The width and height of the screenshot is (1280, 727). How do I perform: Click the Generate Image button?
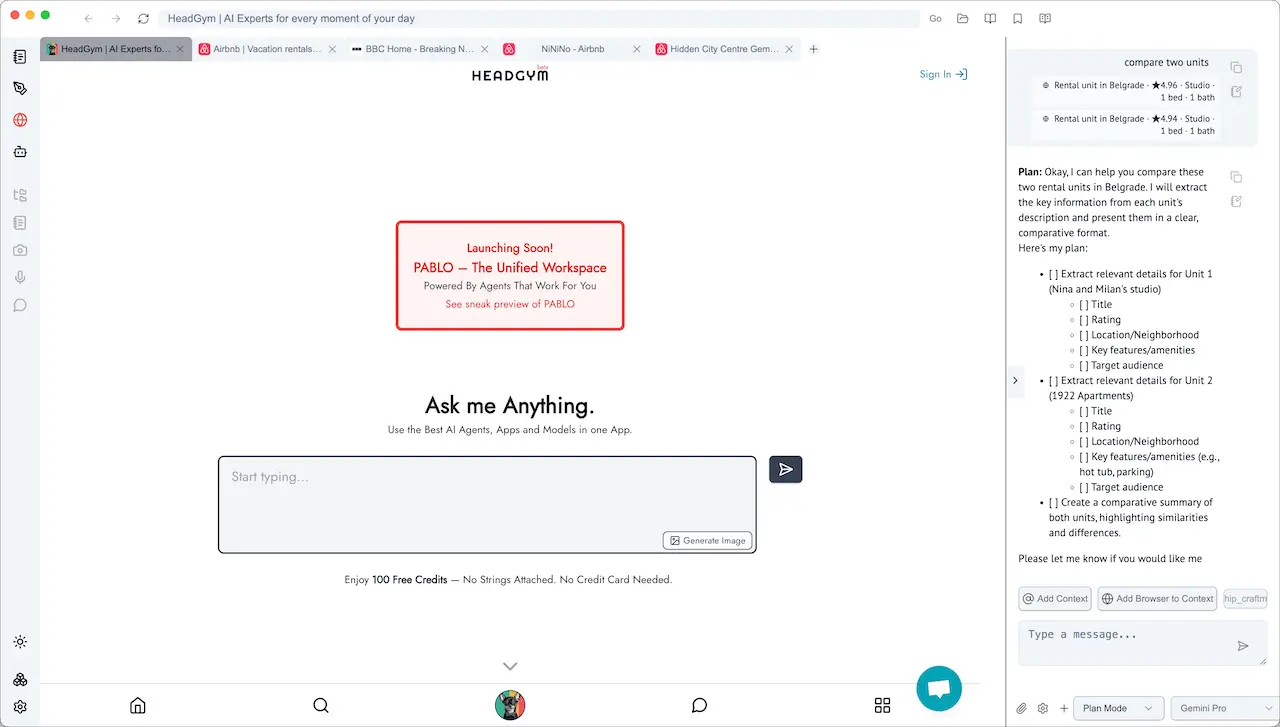click(708, 540)
